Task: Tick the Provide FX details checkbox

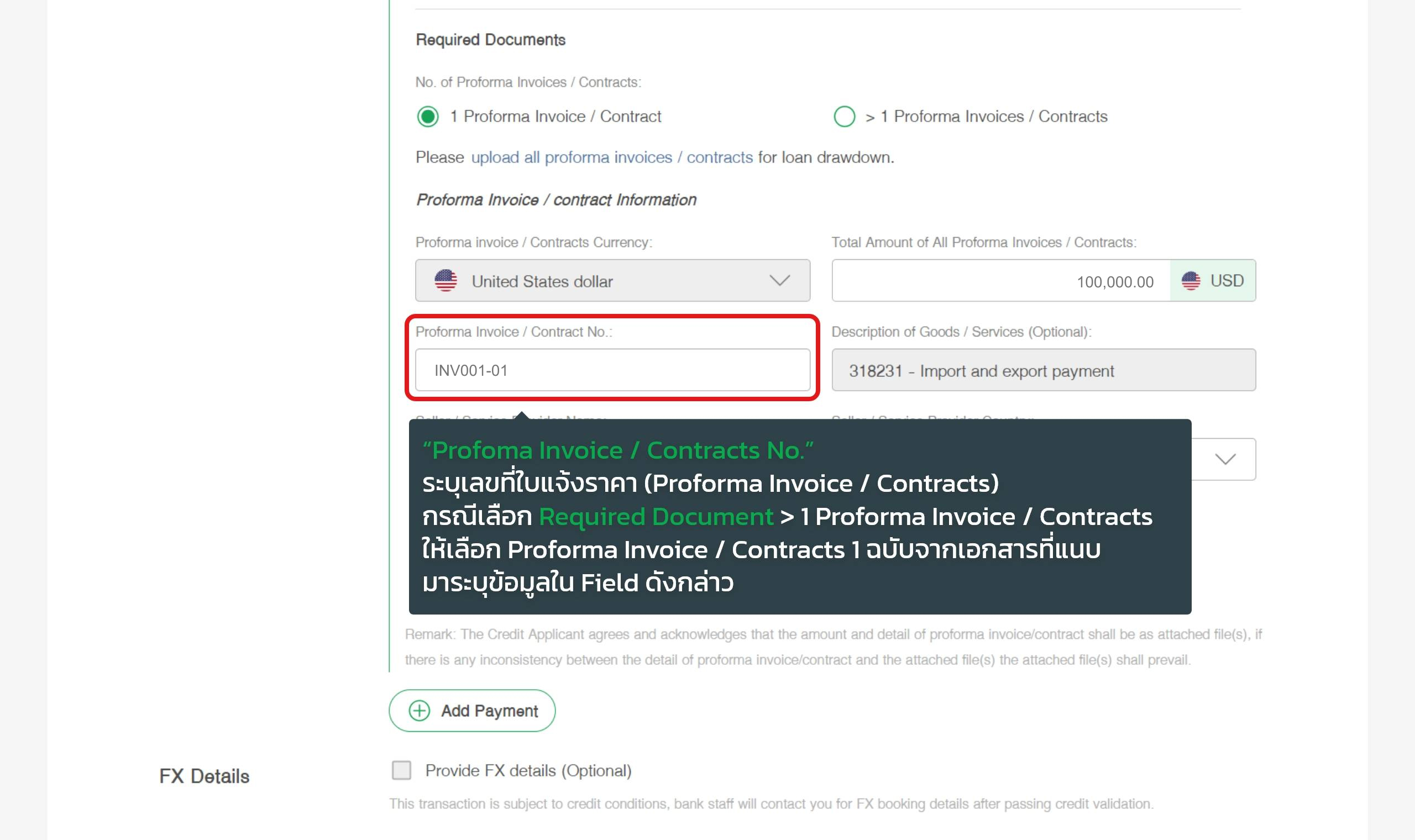Action: (x=401, y=770)
